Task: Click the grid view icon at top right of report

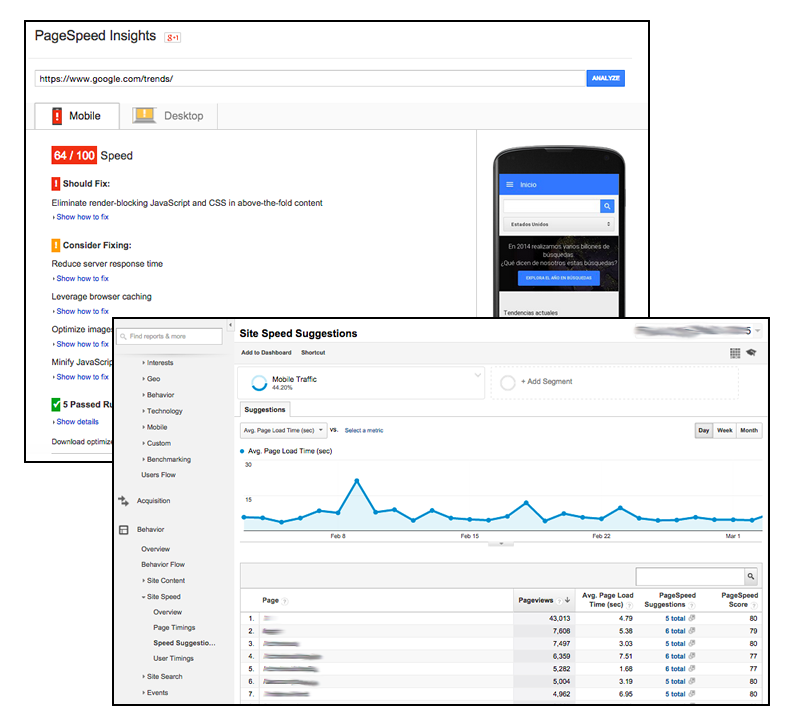Action: (x=735, y=353)
